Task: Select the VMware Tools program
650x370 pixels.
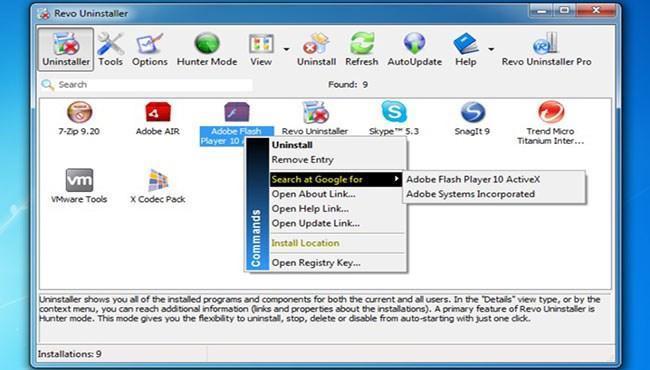Action: pyautogui.click(x=79, y=186)
